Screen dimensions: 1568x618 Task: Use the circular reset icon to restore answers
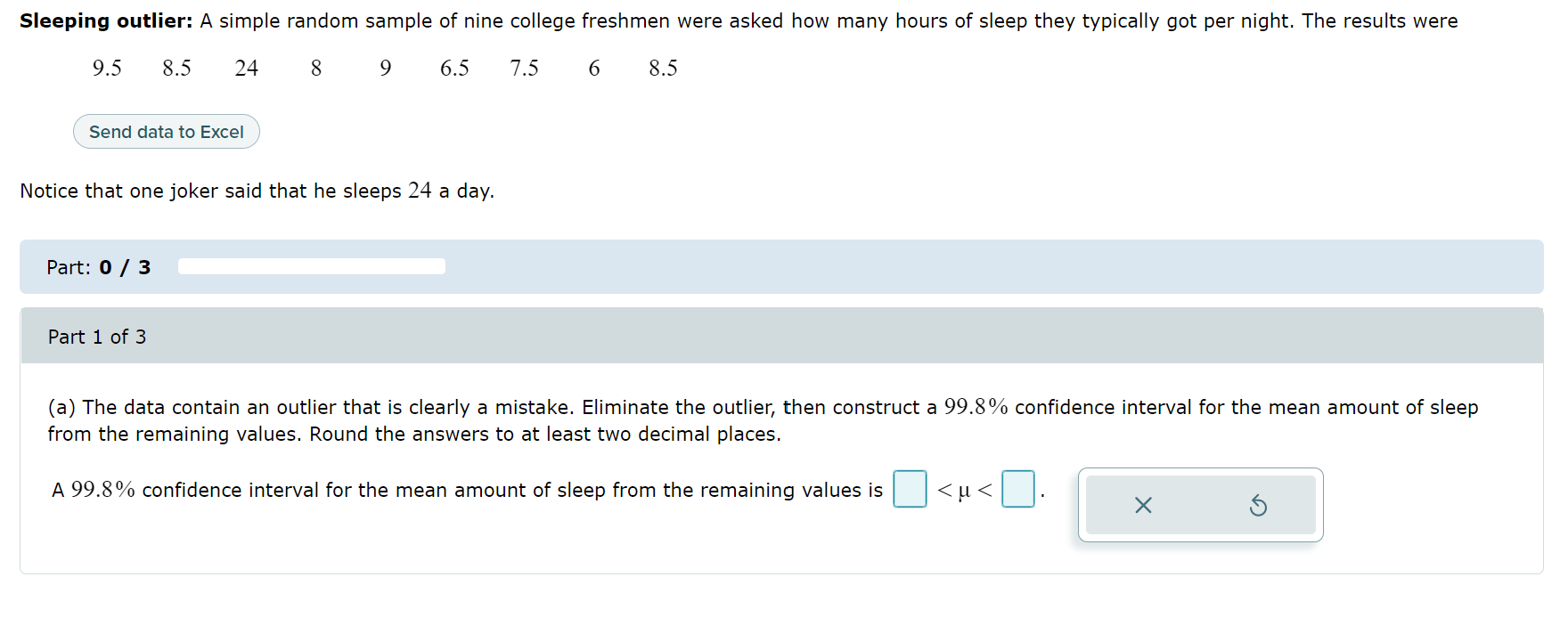[1257, 505]
